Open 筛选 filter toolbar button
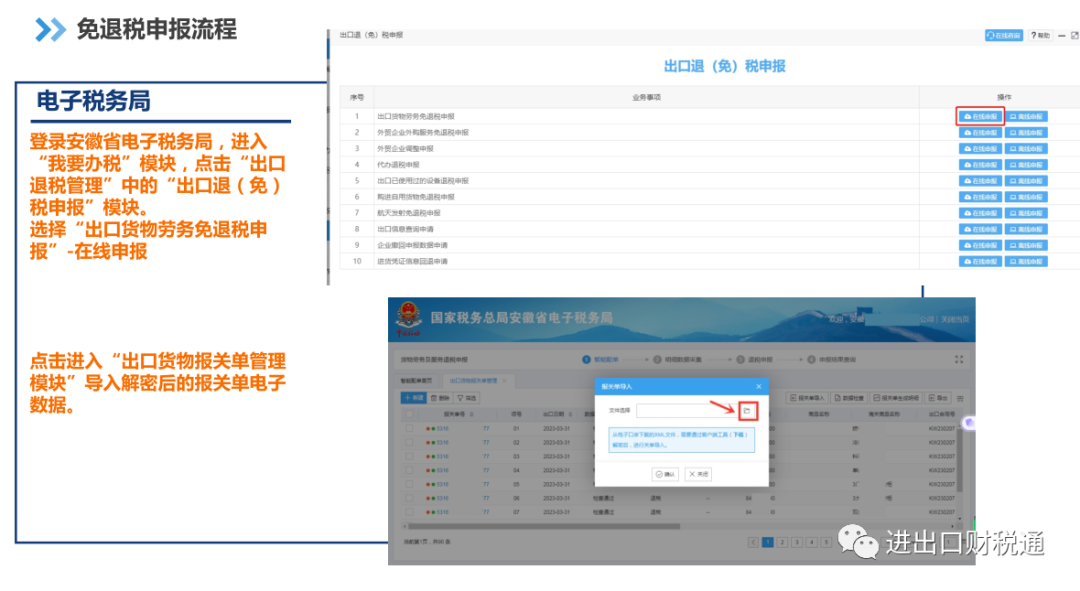 [x=466, y=397]
